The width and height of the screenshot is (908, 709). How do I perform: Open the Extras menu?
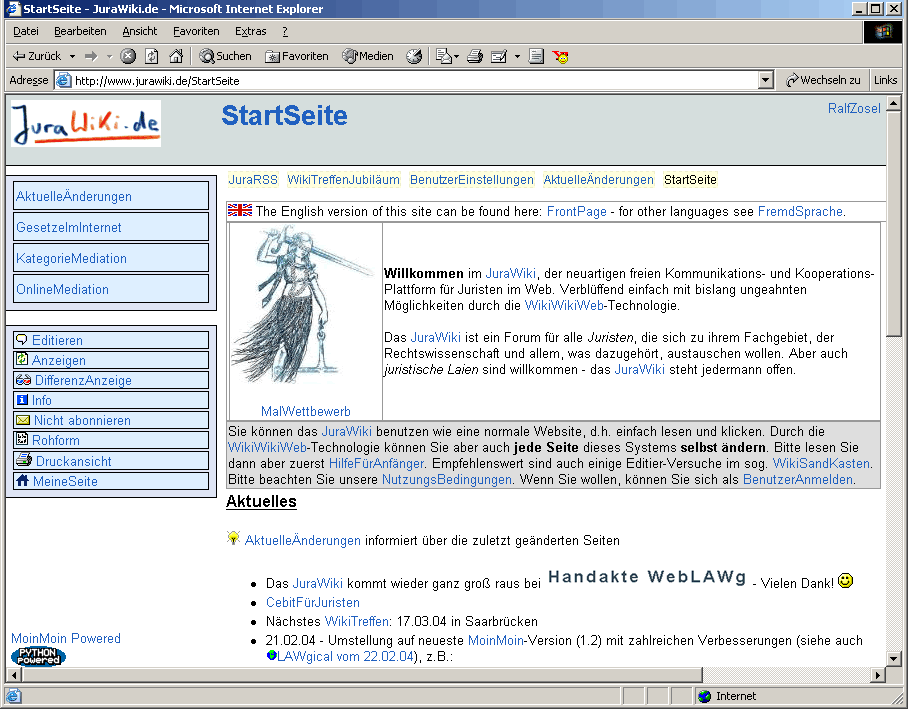tap(251, 31)
